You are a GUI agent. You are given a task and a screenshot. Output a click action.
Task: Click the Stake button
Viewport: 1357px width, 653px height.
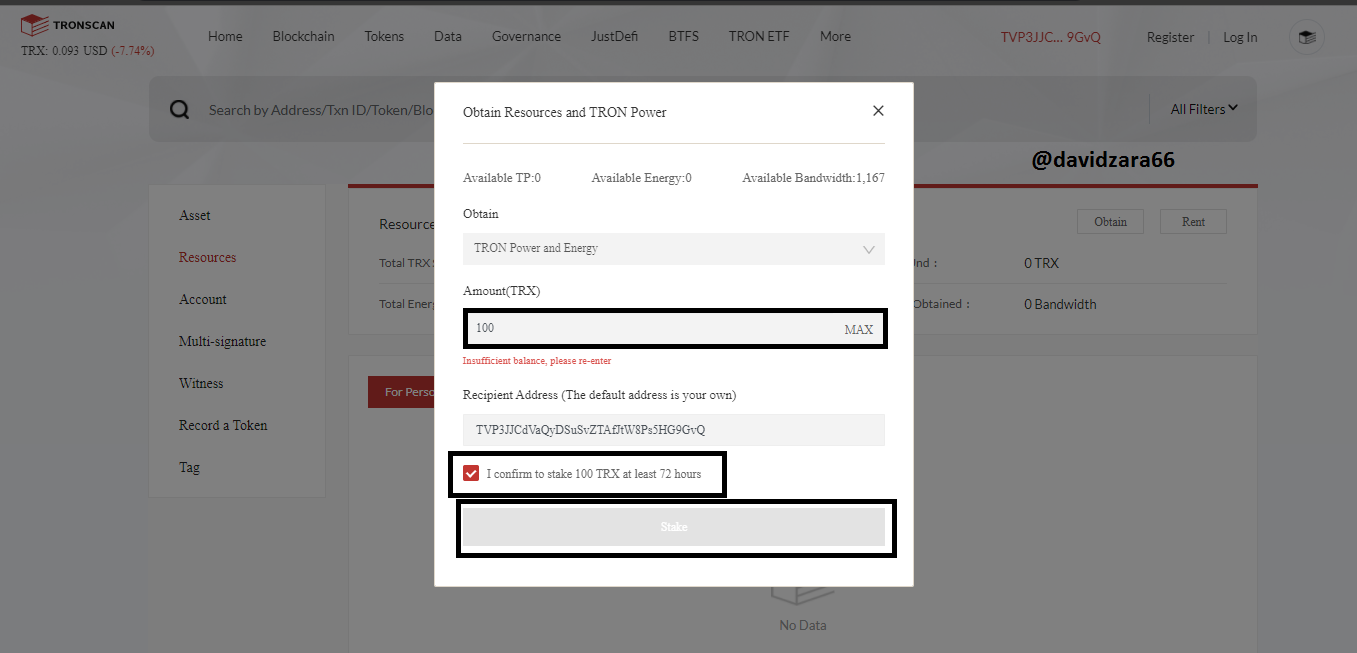(x=674, y=527)
